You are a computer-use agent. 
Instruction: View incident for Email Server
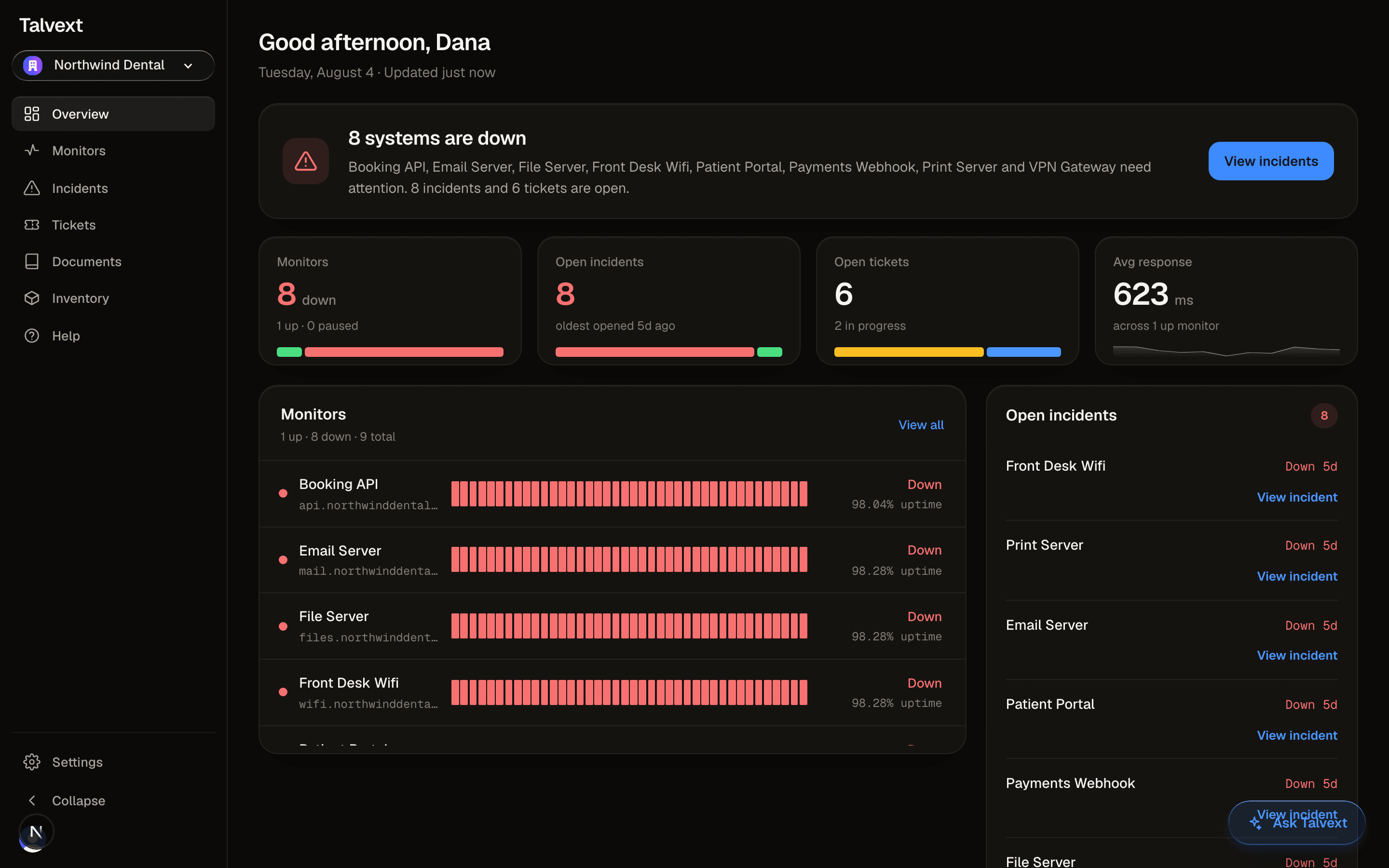(1296, 656)
